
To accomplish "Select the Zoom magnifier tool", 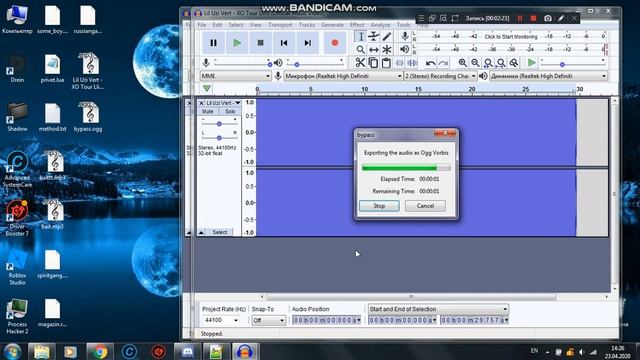I will [360, 49].
